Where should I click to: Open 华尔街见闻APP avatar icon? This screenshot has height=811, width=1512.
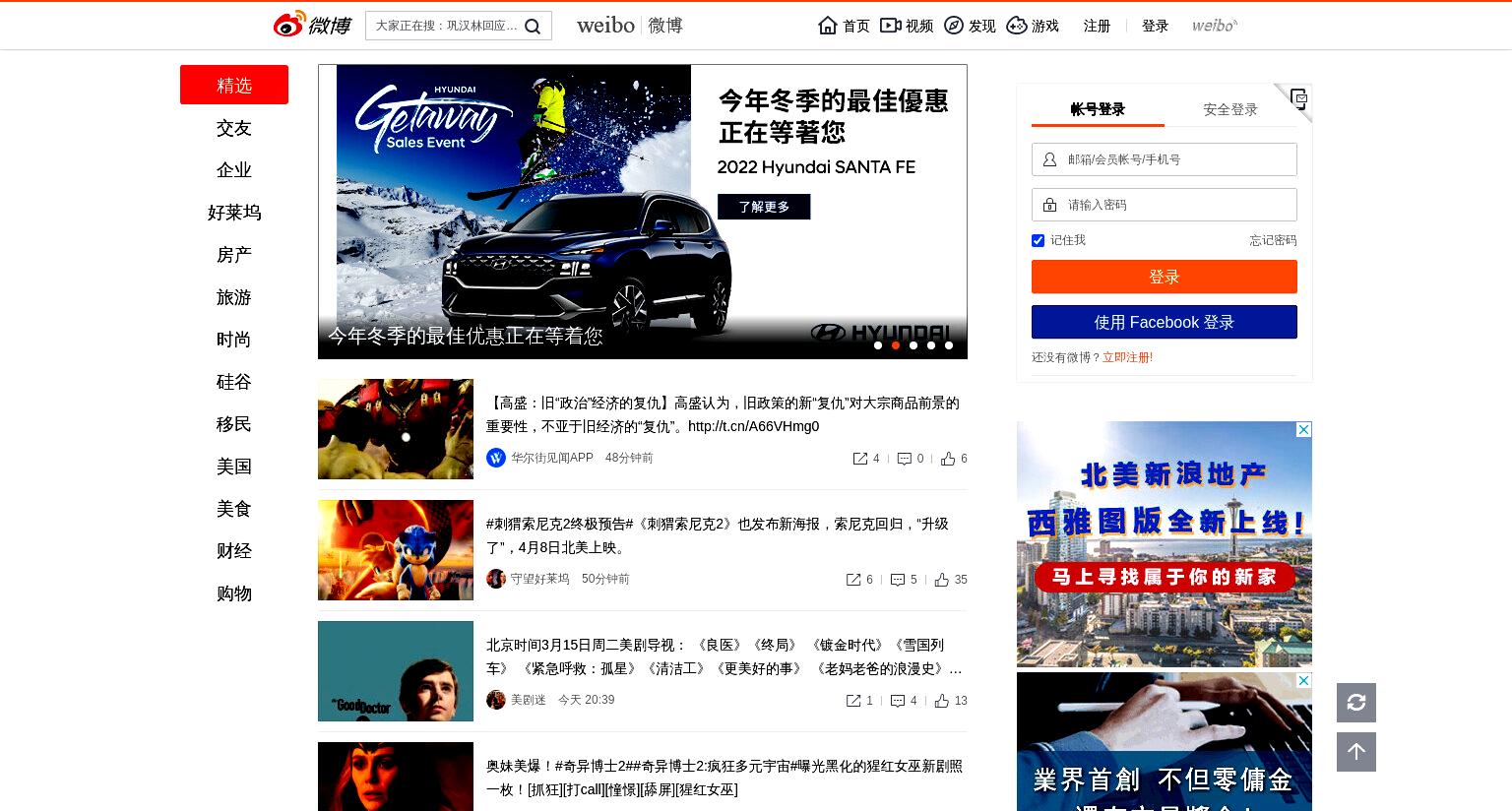coord(496,458)
